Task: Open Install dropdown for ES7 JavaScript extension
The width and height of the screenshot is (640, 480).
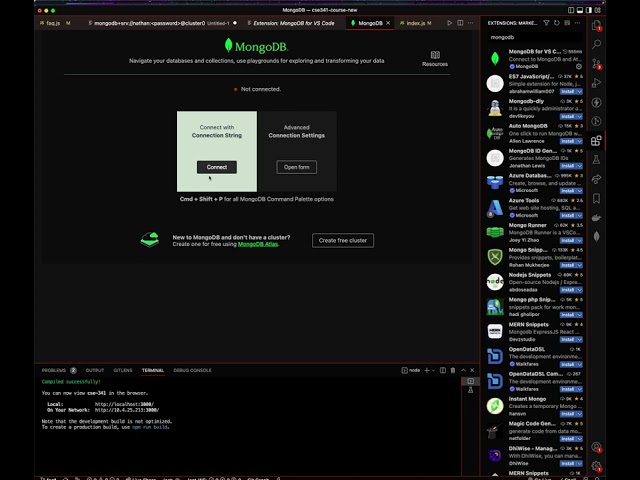Action: (x=580, y=91)
